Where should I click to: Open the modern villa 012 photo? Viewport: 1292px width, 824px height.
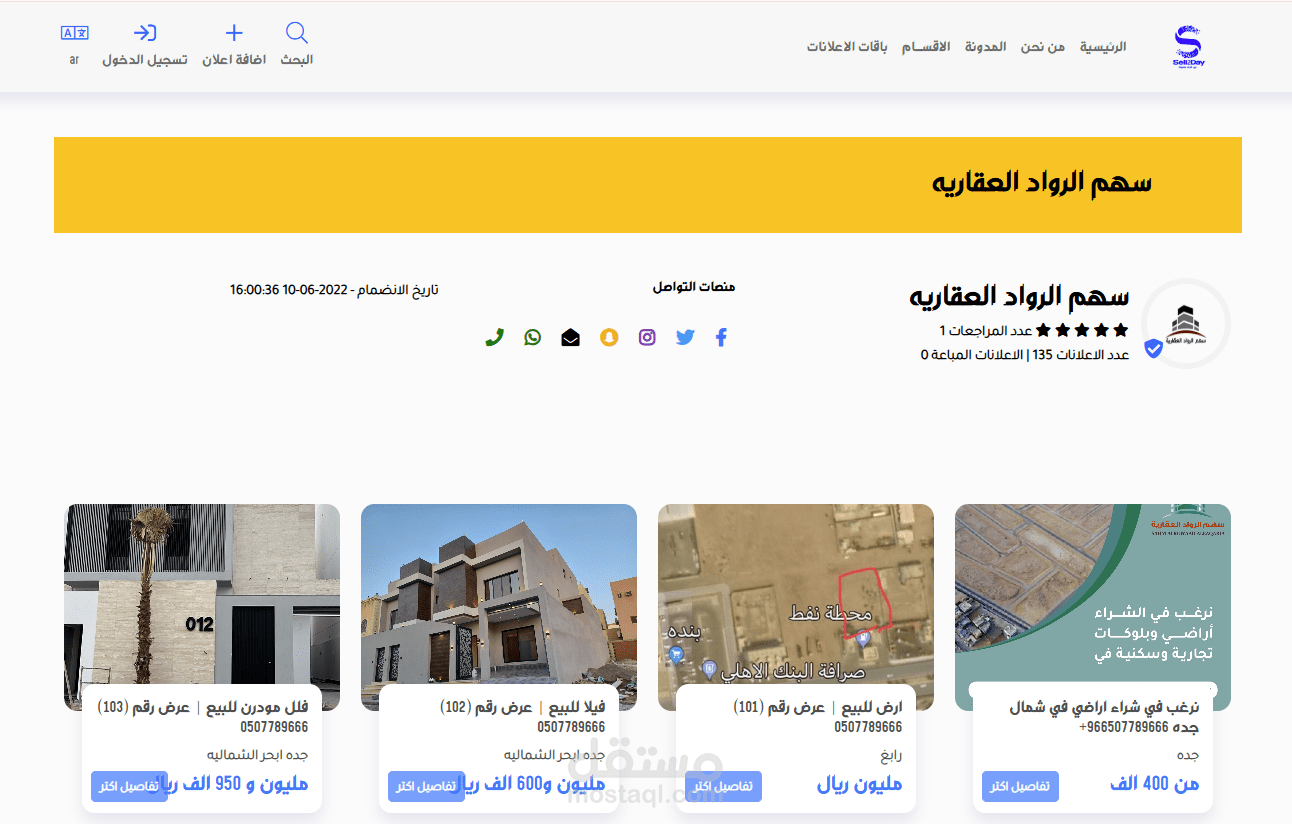tap(201, 596)
